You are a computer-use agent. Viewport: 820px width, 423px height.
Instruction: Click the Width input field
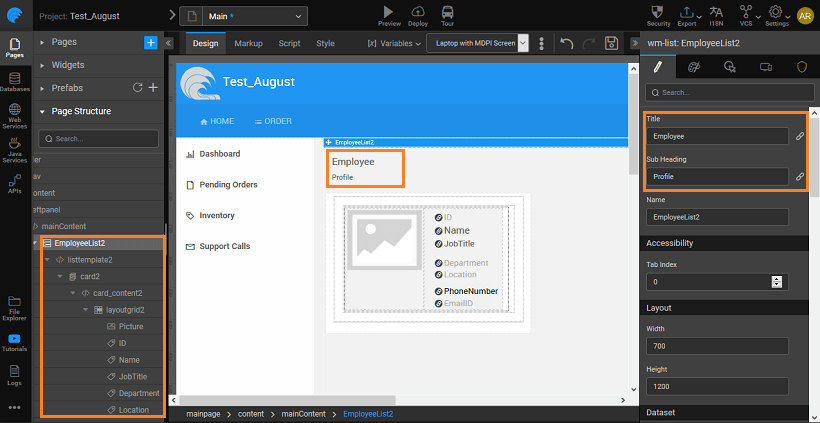[x=716, y=346]
